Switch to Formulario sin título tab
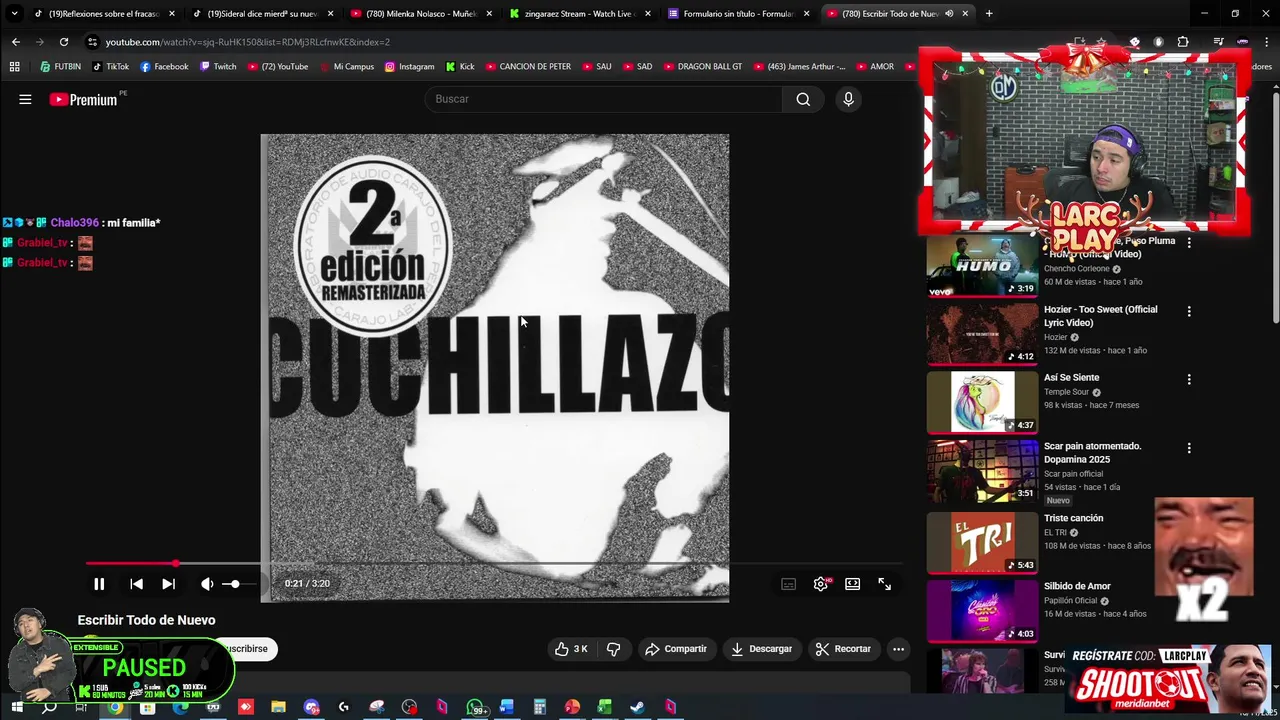 pyautogui.click(x=738, y=14)
